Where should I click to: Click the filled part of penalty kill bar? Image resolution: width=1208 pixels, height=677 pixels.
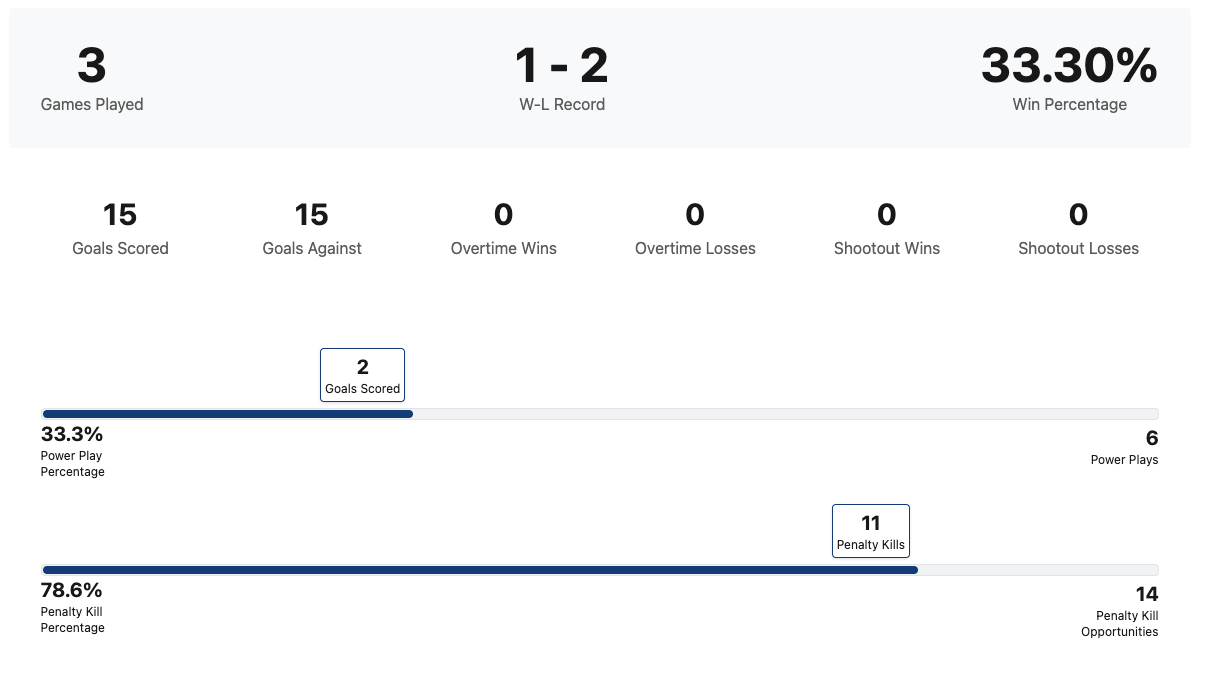tap(480, 570)
